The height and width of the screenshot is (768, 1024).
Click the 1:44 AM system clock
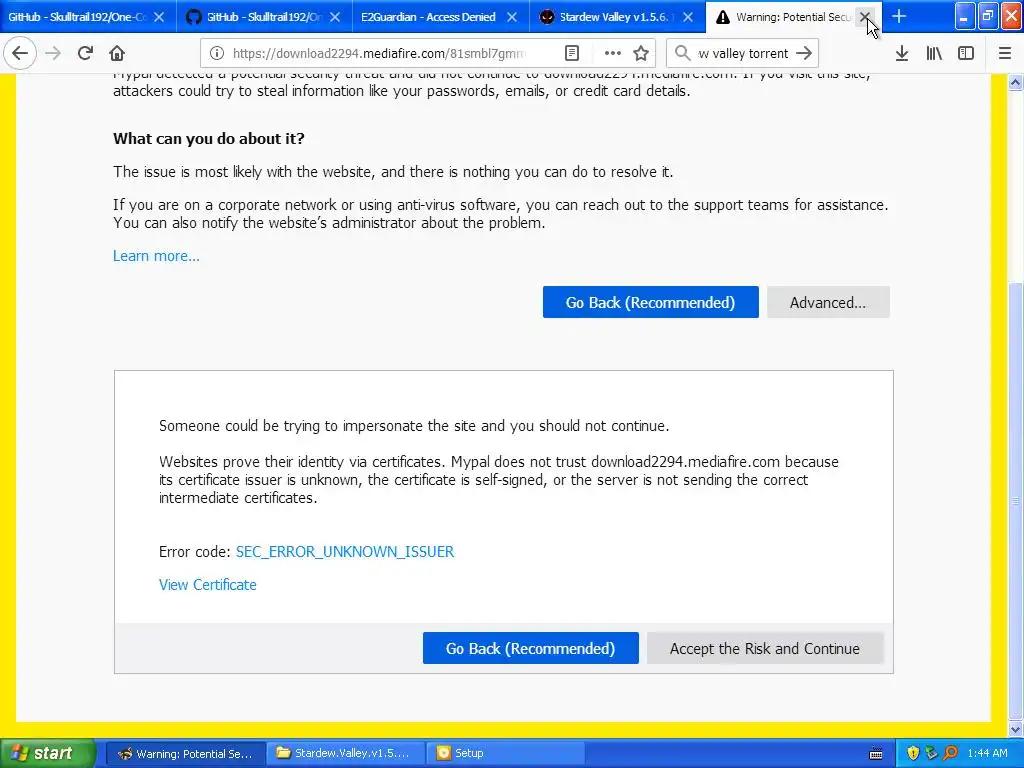(x=987, y=754)
